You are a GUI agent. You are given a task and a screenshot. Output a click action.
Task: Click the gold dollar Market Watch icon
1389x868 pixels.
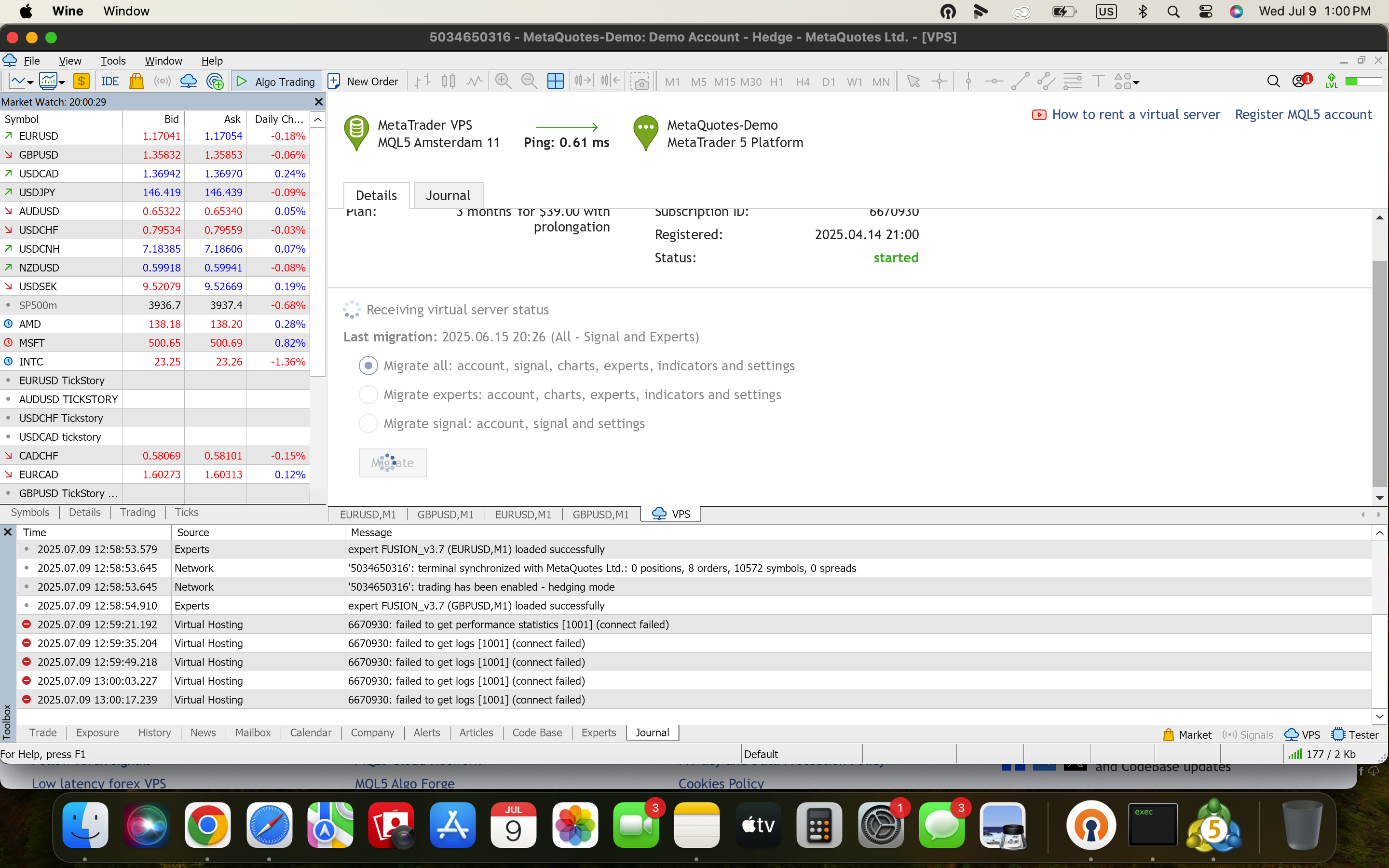82,81
